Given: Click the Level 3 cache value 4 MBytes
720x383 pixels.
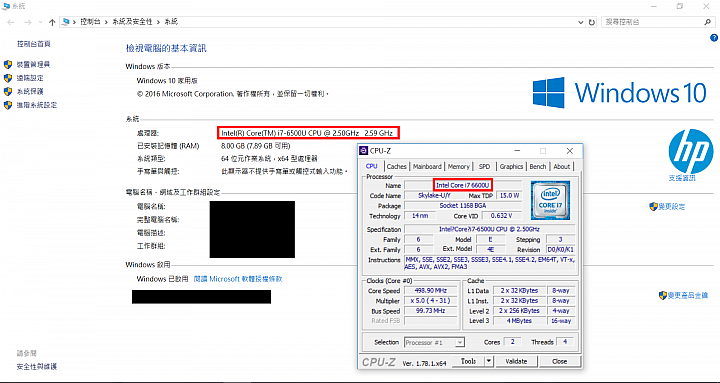Looking at the screenshot, I should 519,321.
